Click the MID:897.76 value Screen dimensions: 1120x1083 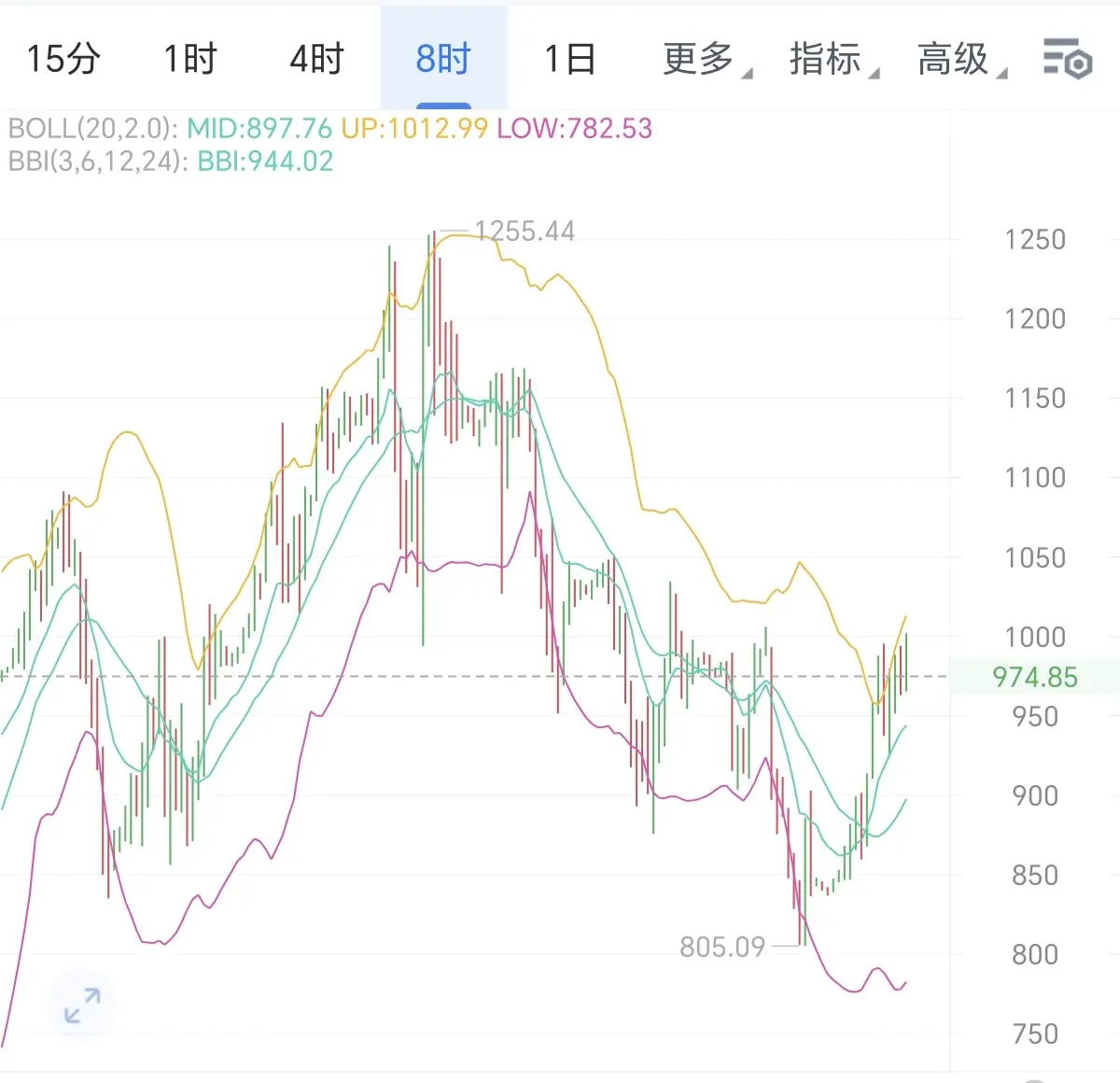[x=259, y=128]
